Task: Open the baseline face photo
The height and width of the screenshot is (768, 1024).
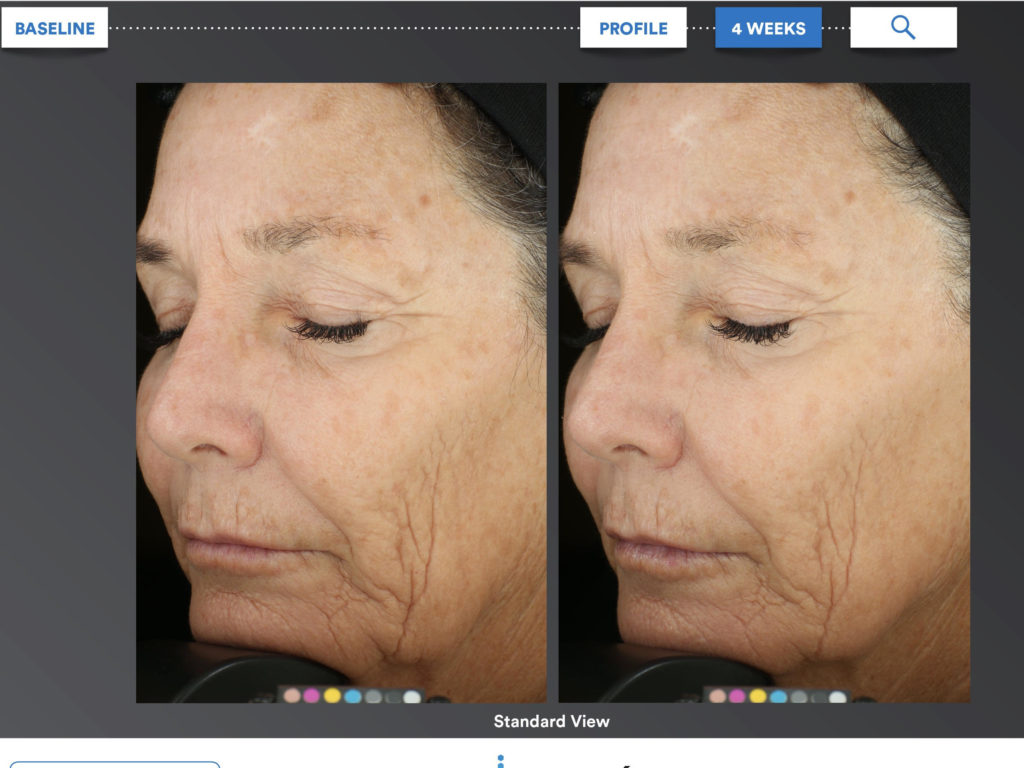Action: pyautogui.click(x=341, y=392)
